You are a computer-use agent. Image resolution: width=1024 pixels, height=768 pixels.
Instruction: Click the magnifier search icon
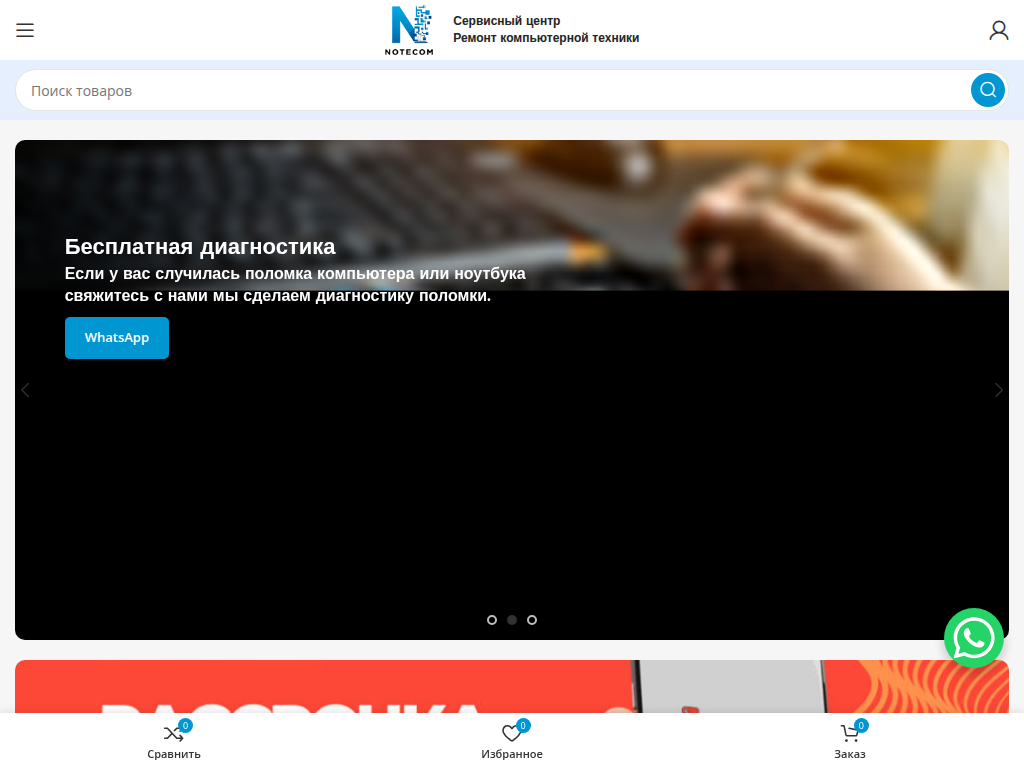click(x=987, y=90)
